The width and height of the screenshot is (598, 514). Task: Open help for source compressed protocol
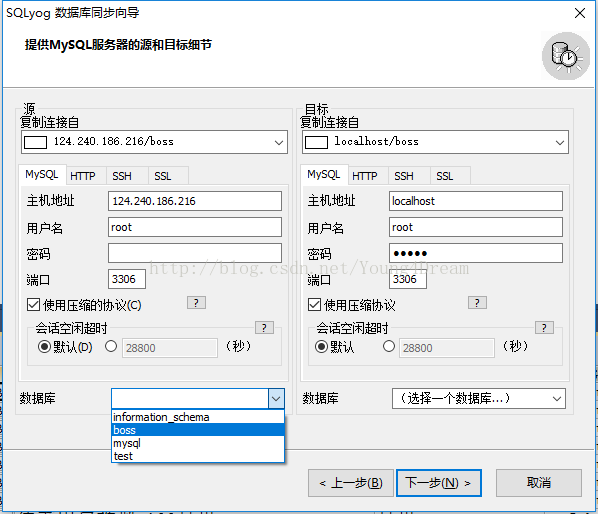click(x=196, y=303)
